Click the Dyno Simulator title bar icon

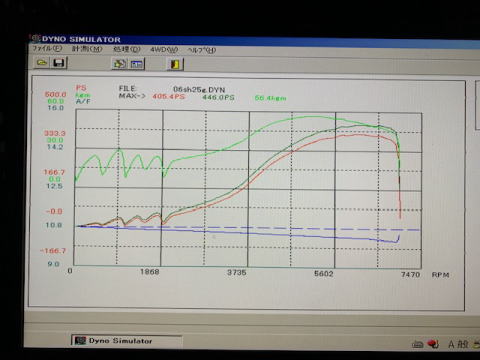(x=36, y=38)
